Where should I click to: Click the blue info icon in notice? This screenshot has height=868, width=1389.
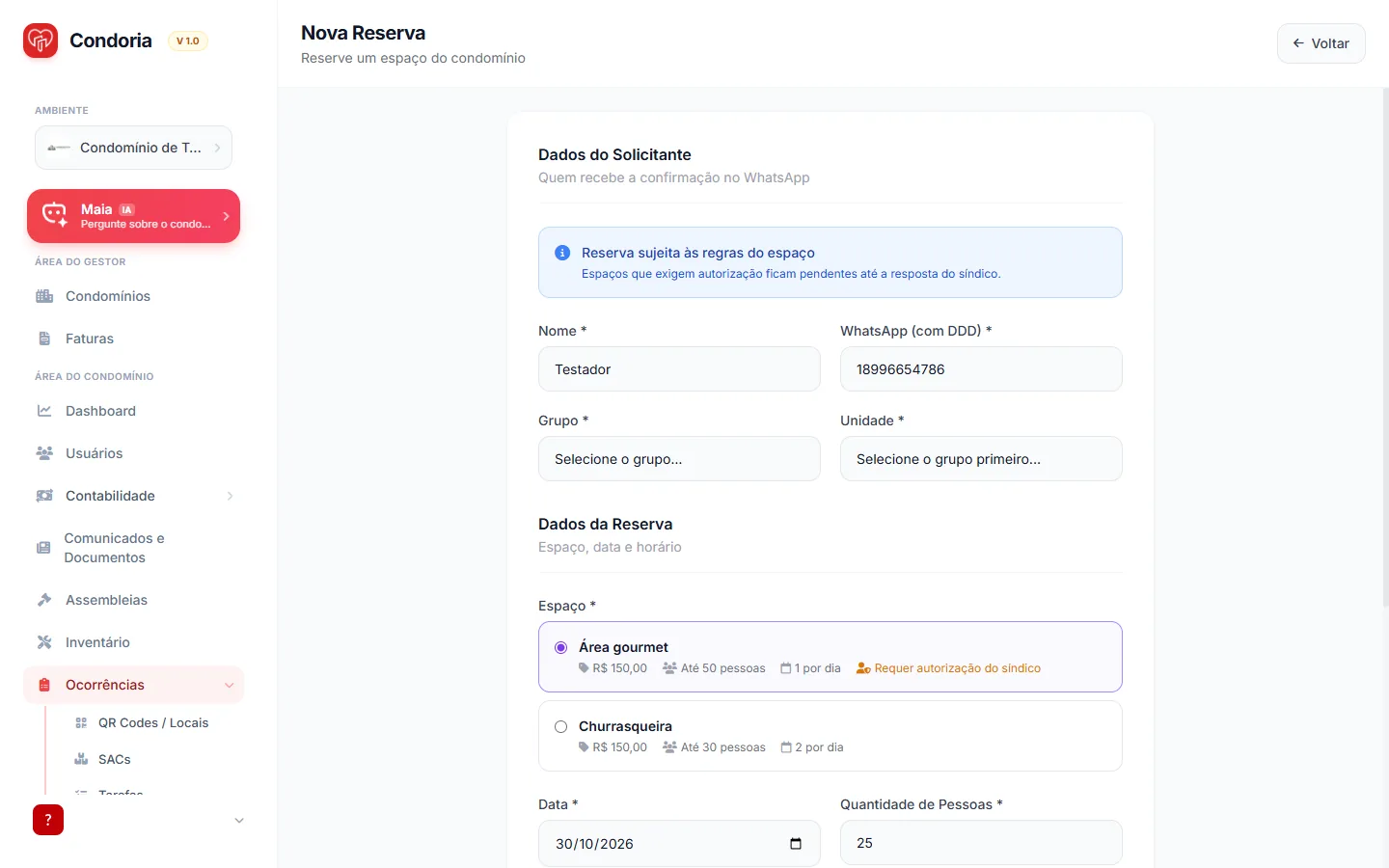point(562,253)
